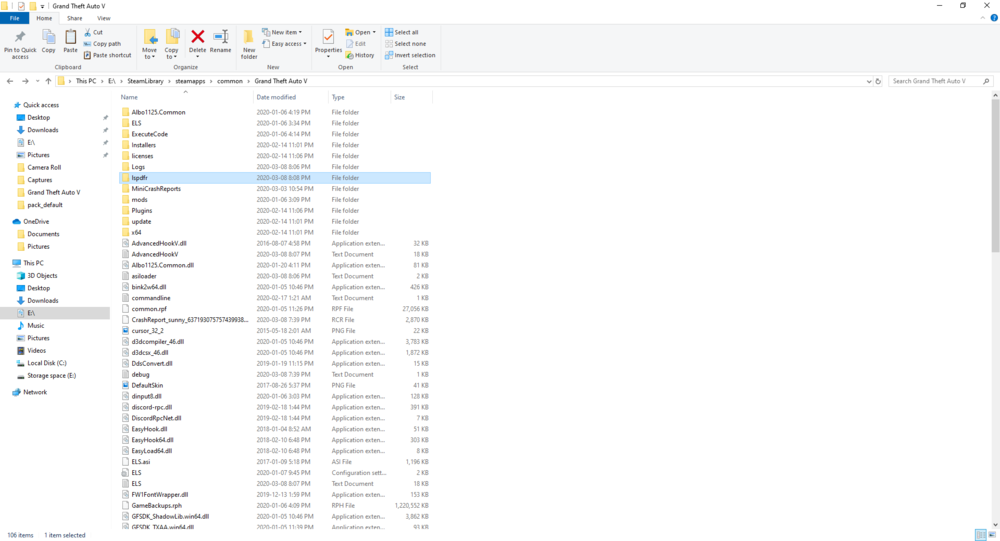Open the Move to dropdown
The width and height of the screenshot is (1000, 541).
pos(149,44)
